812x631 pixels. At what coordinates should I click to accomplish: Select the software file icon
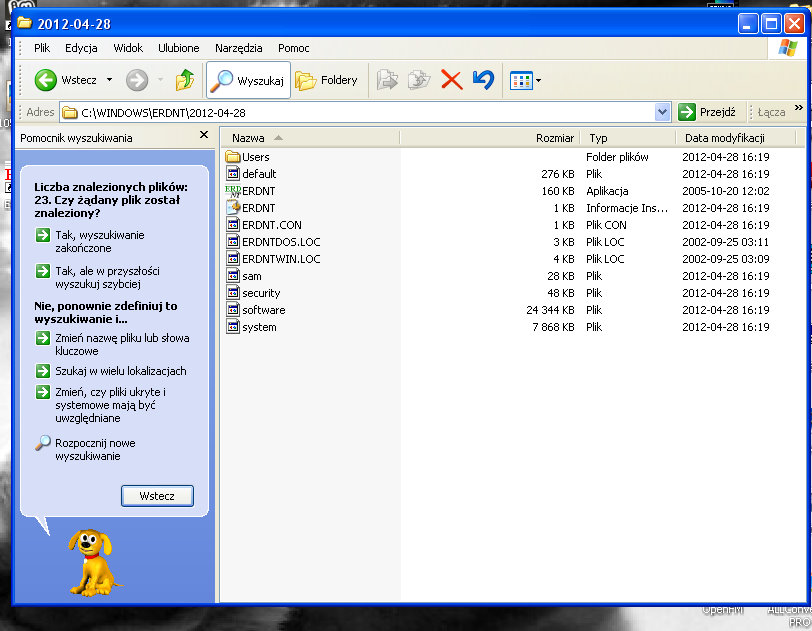coord(233,310)
